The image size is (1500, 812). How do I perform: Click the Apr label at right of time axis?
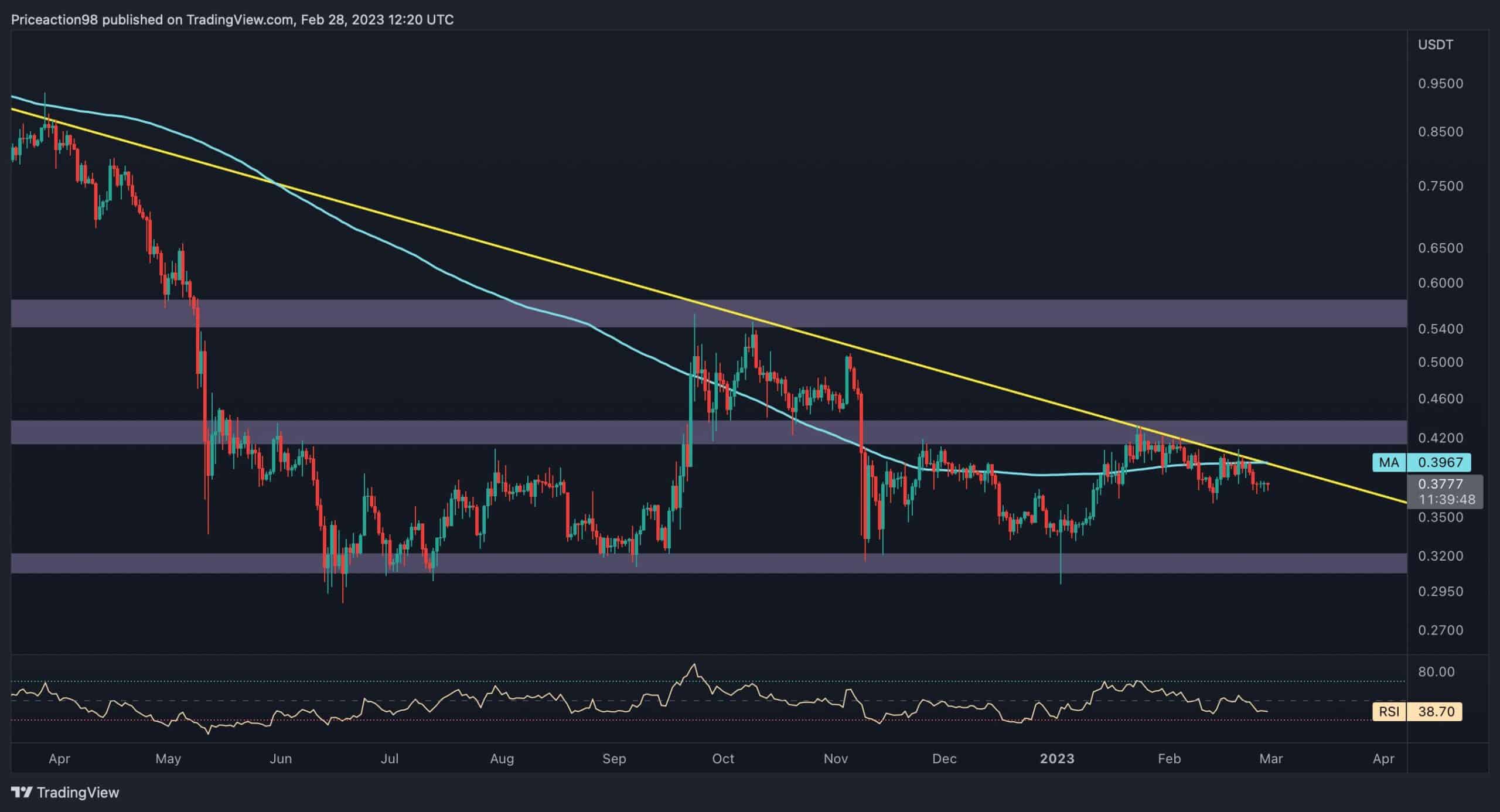tap(1383, 759)
